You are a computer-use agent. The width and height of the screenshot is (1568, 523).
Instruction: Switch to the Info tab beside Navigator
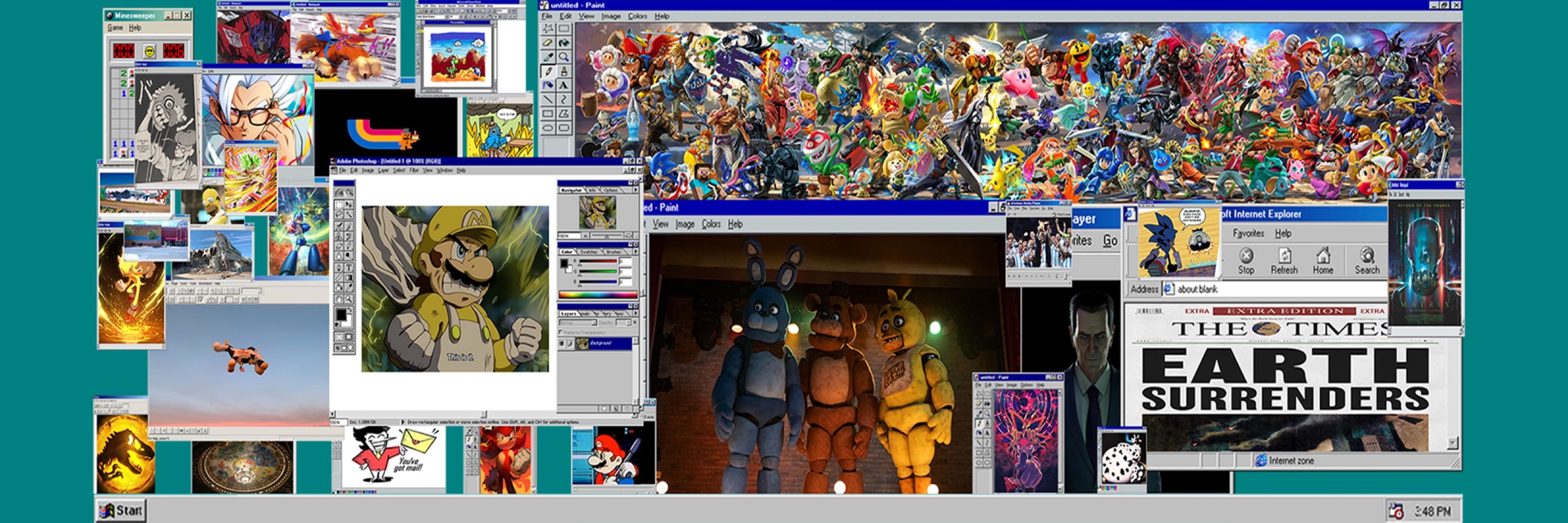(x=593, y=190)
